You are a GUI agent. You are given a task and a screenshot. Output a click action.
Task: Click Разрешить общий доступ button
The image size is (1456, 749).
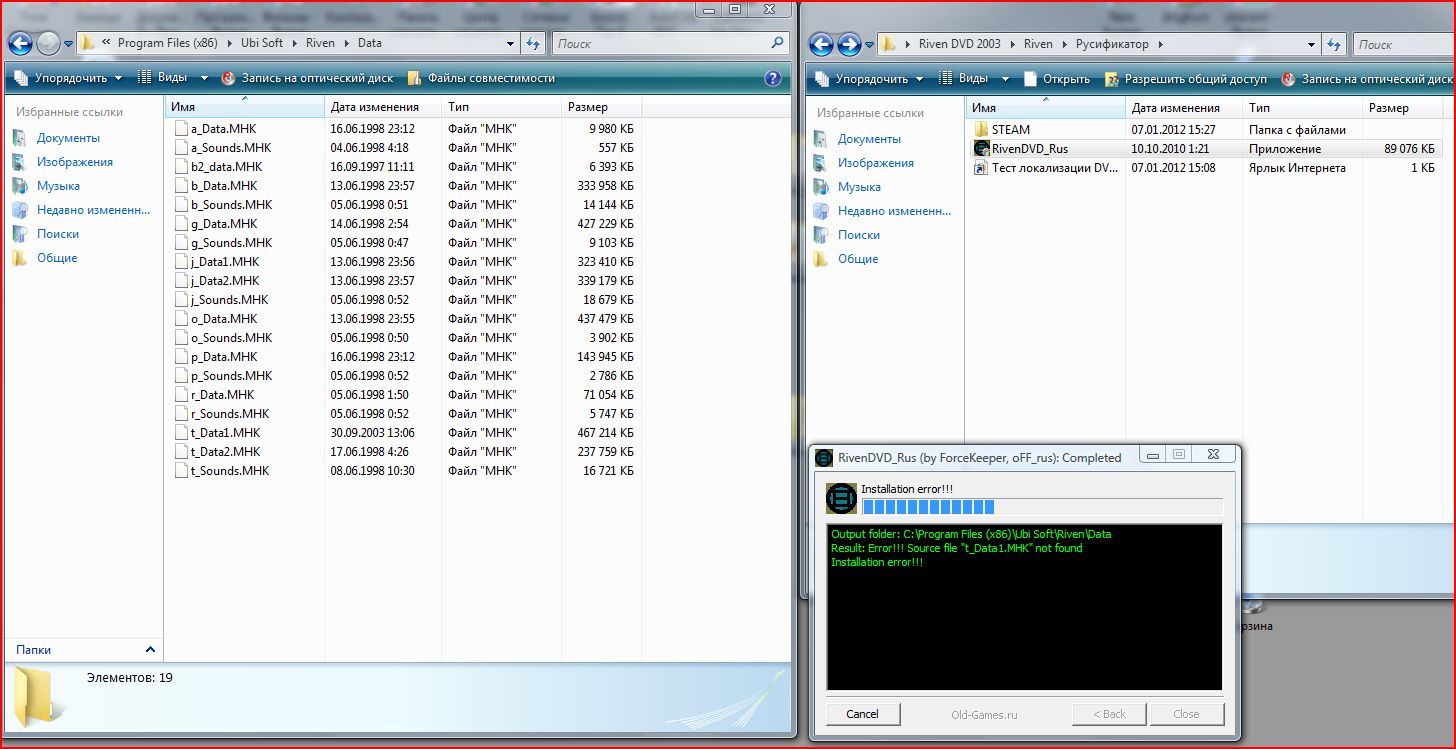click(x=1186, y=79)
